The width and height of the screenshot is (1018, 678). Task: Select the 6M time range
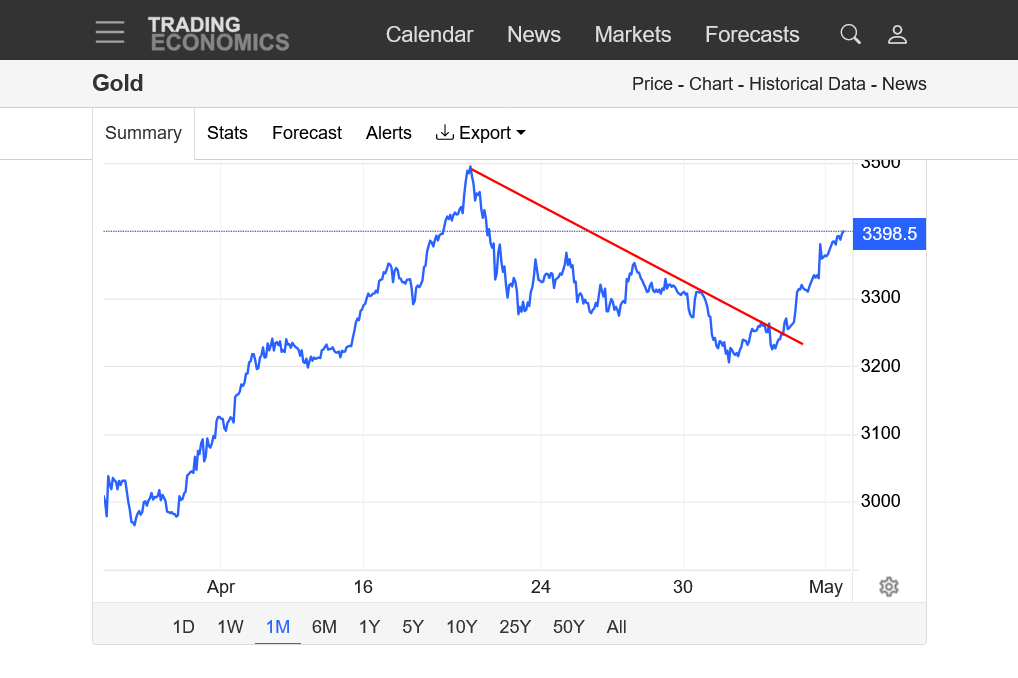tap(324, 627)
